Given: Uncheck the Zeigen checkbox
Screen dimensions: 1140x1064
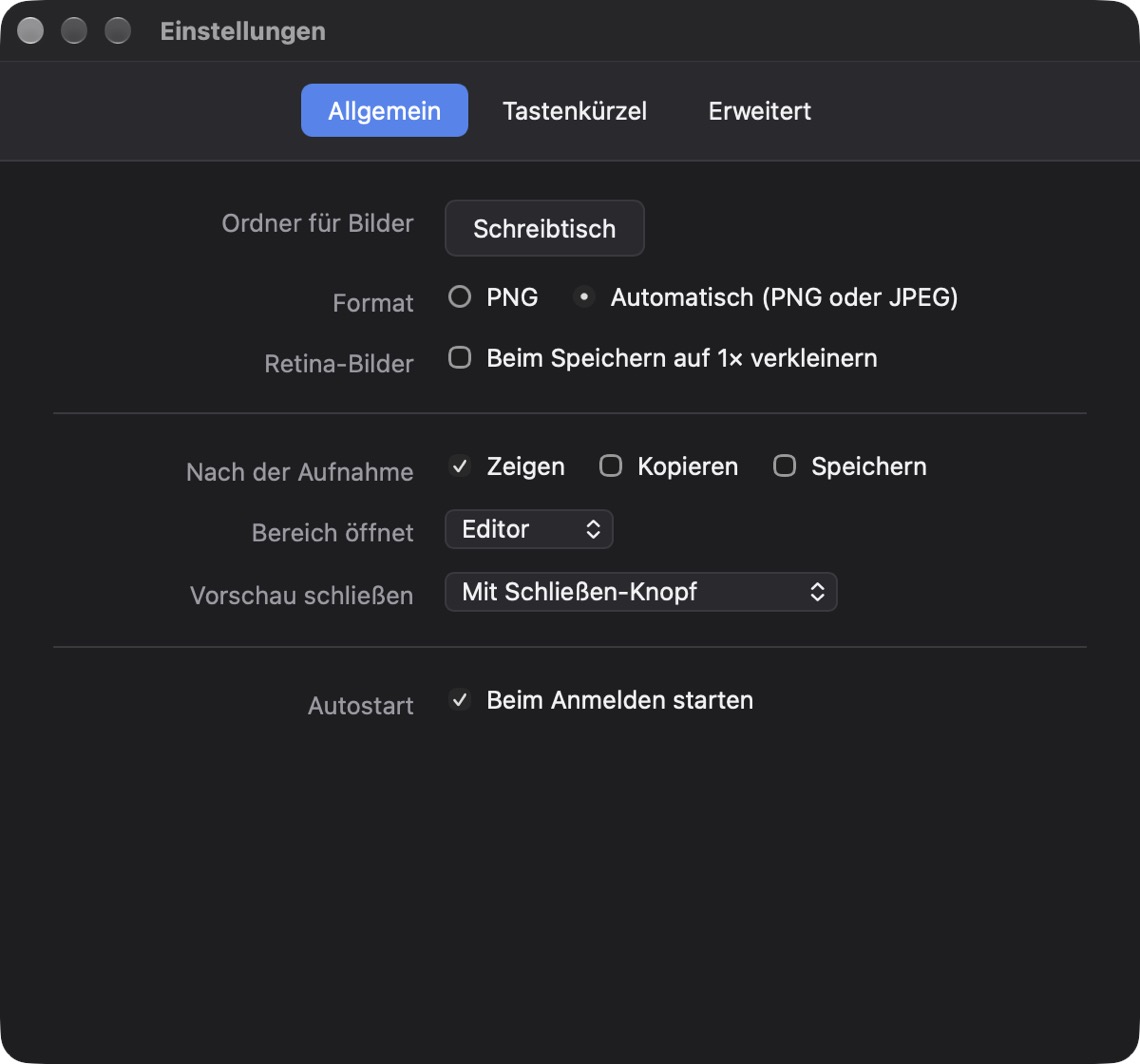Looking at the screenshot, I should pos(459,466).
